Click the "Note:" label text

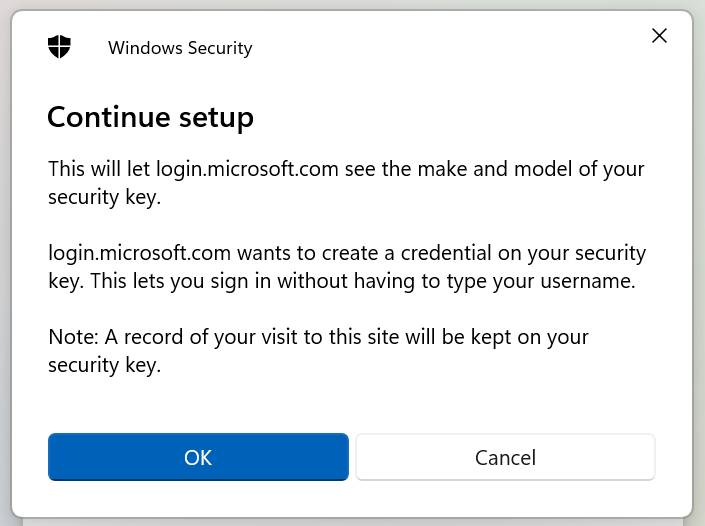coord(73,337)
